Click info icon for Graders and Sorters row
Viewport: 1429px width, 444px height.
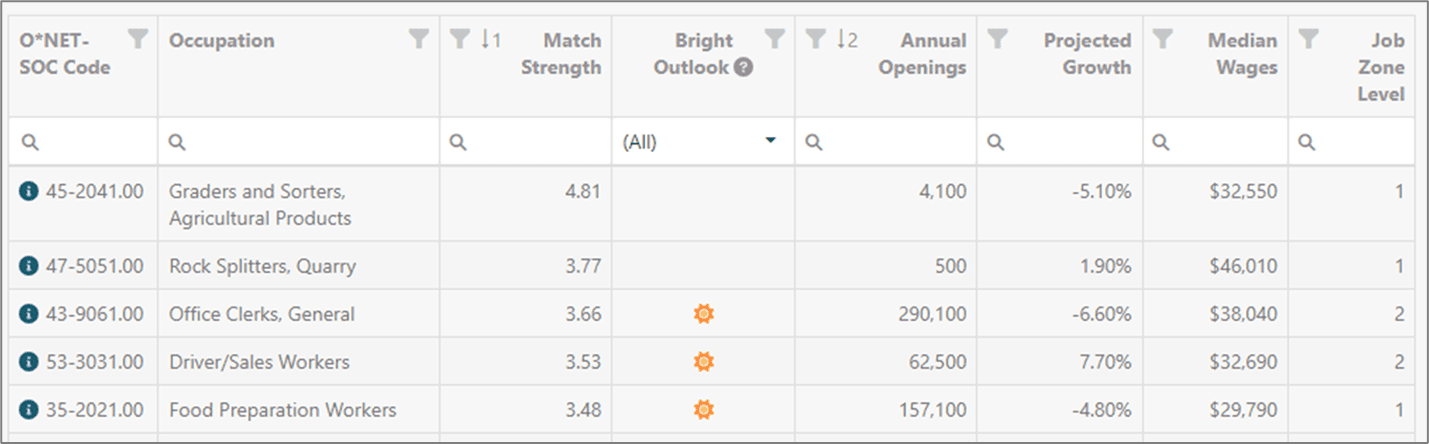point(29,190)
